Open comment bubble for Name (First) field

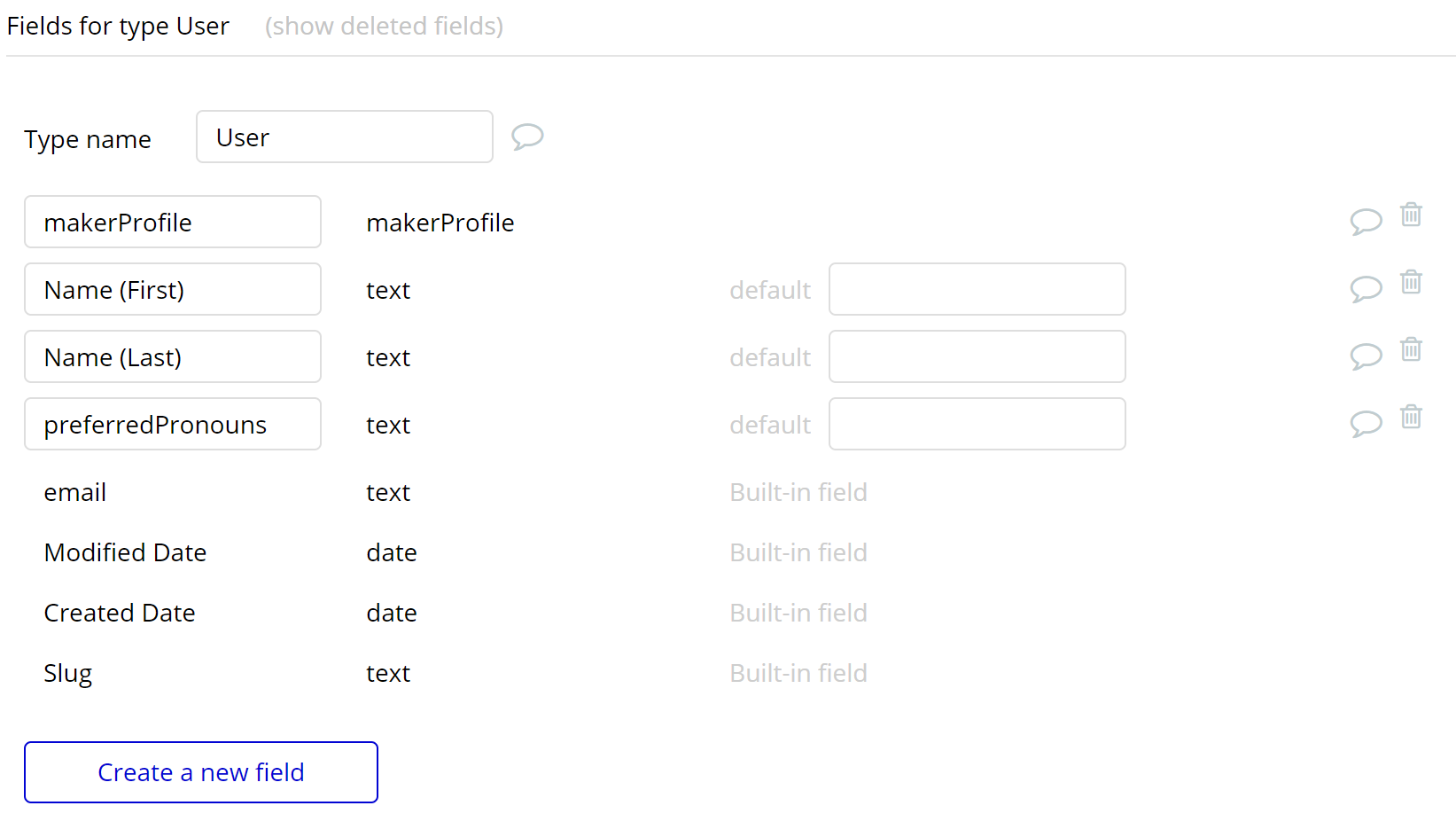click(1366, 289)
